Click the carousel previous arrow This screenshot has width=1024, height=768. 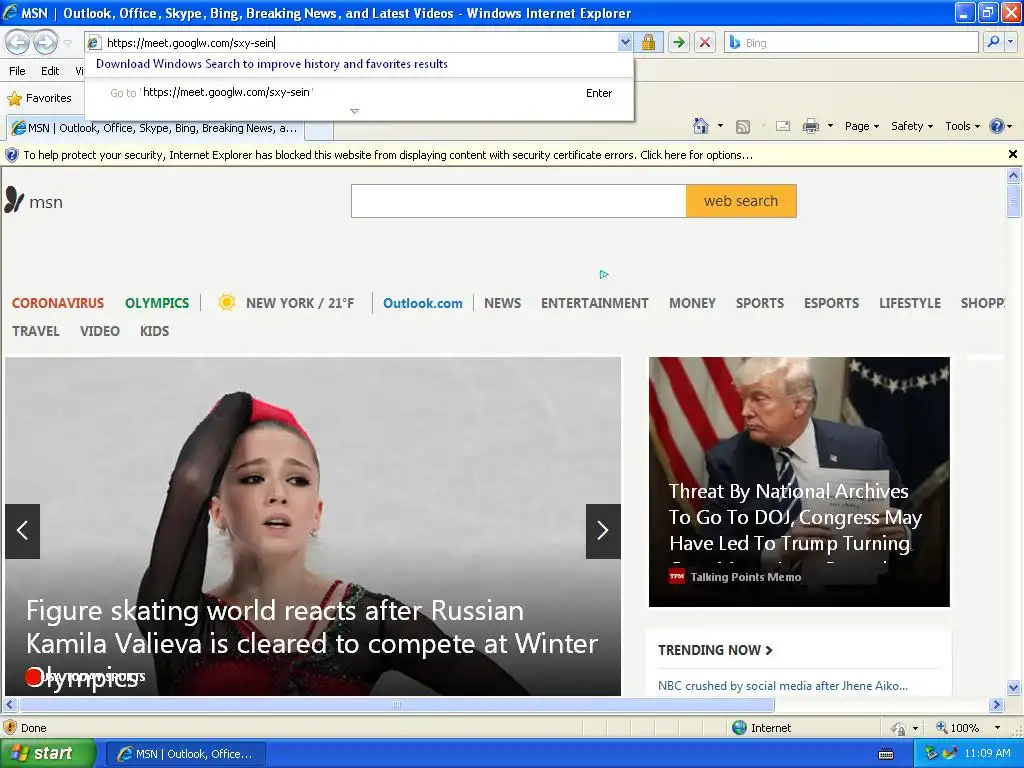[x=23, y=531]
